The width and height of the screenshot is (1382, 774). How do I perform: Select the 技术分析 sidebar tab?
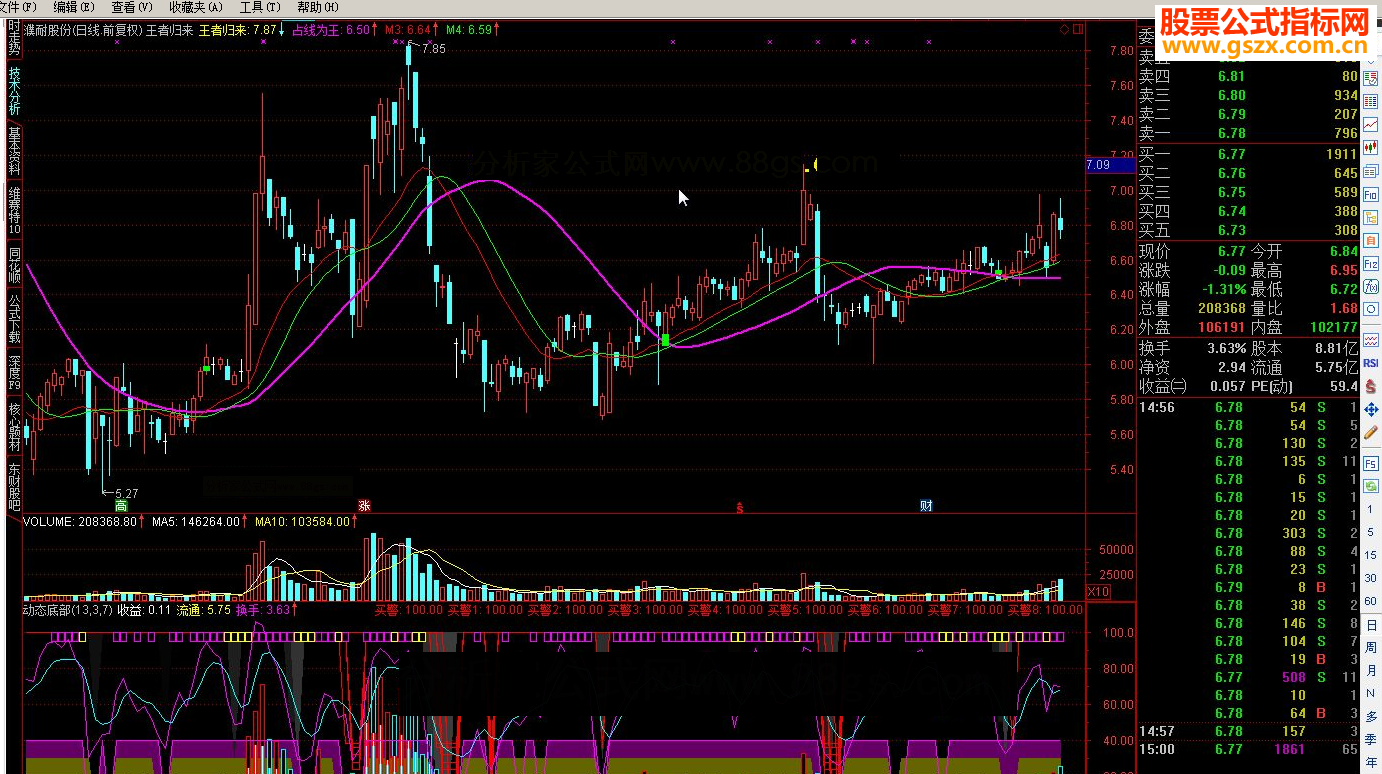14,91
